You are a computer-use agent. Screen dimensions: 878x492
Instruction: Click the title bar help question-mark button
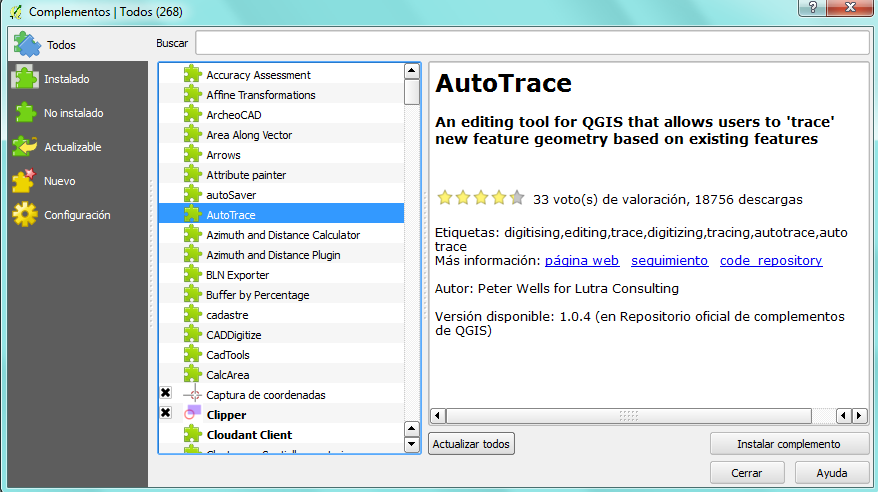(813, 7)
